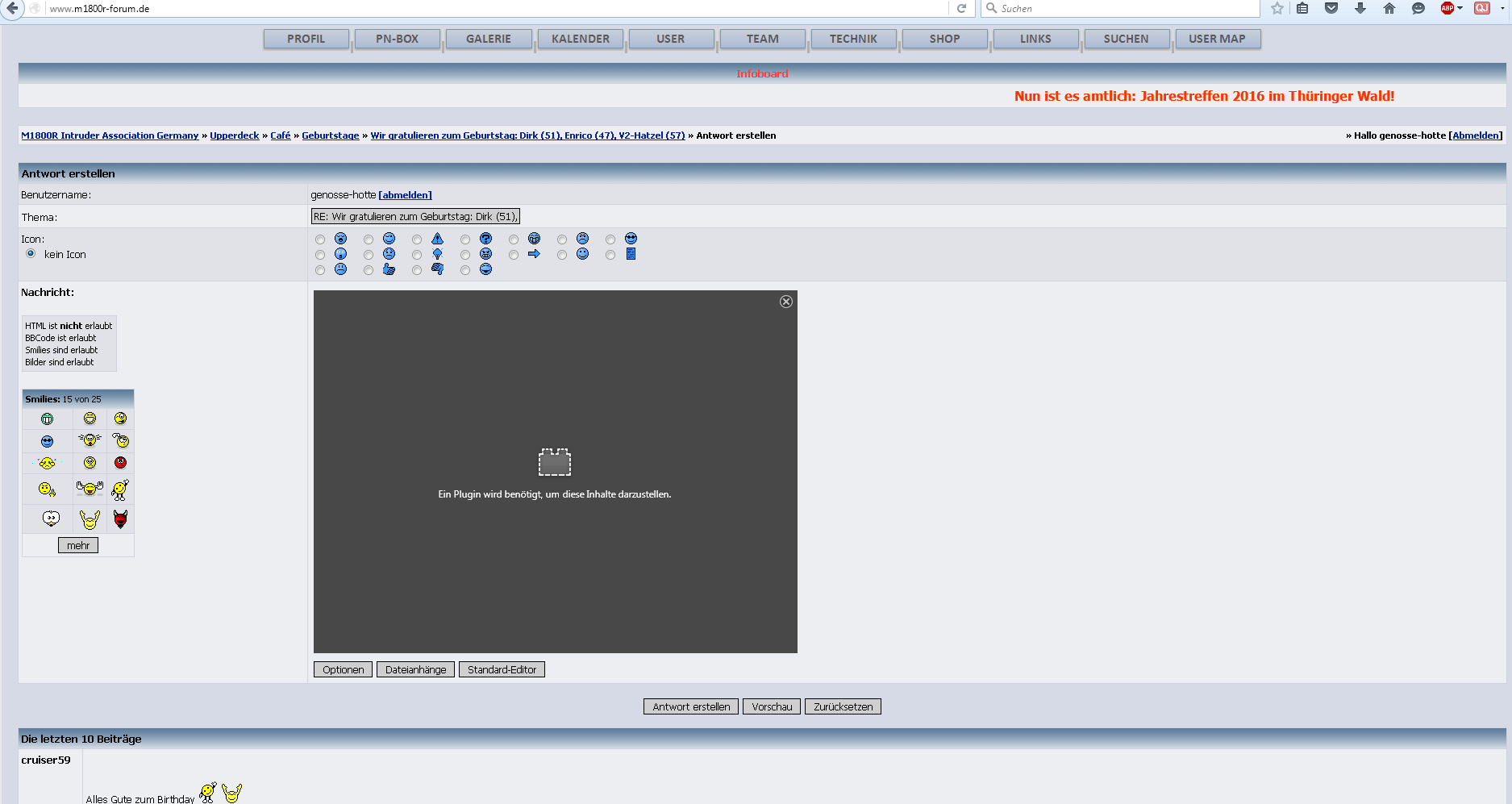
Task: Open Dateianhänge attachments button
Action: [415, 669]
